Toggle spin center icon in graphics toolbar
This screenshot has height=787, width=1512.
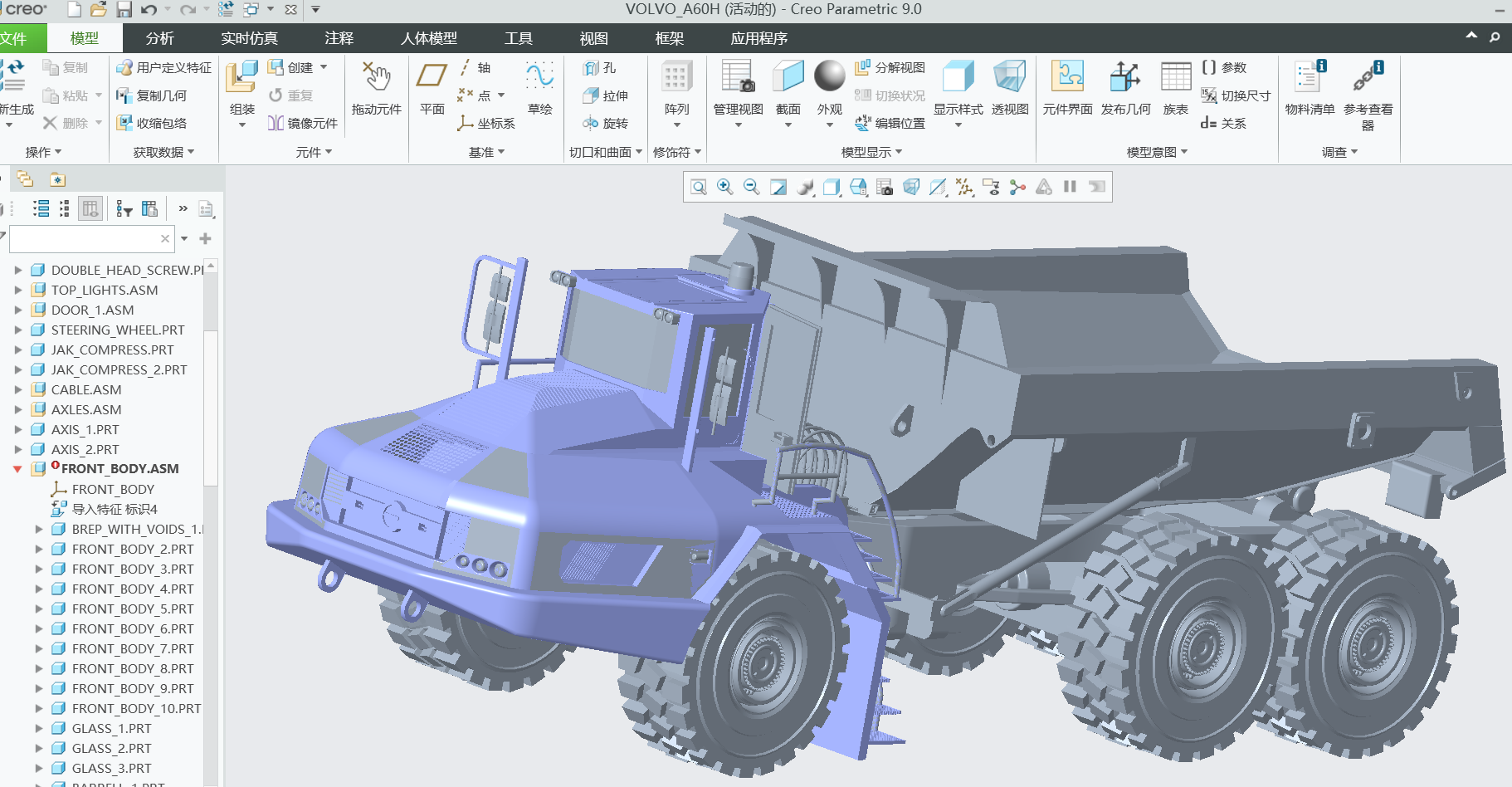pyautogui.click(x=1017, y=187)
